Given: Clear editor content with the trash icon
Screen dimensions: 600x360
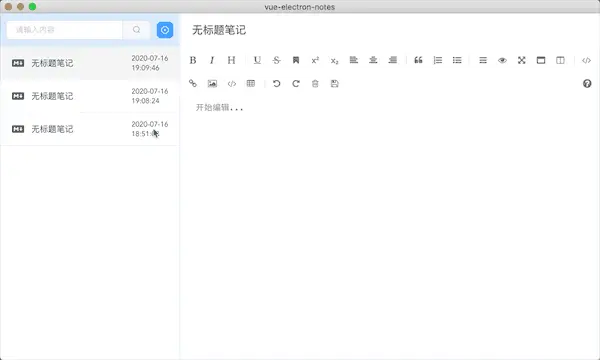Looking at the screenshot, I should (315, 83).
